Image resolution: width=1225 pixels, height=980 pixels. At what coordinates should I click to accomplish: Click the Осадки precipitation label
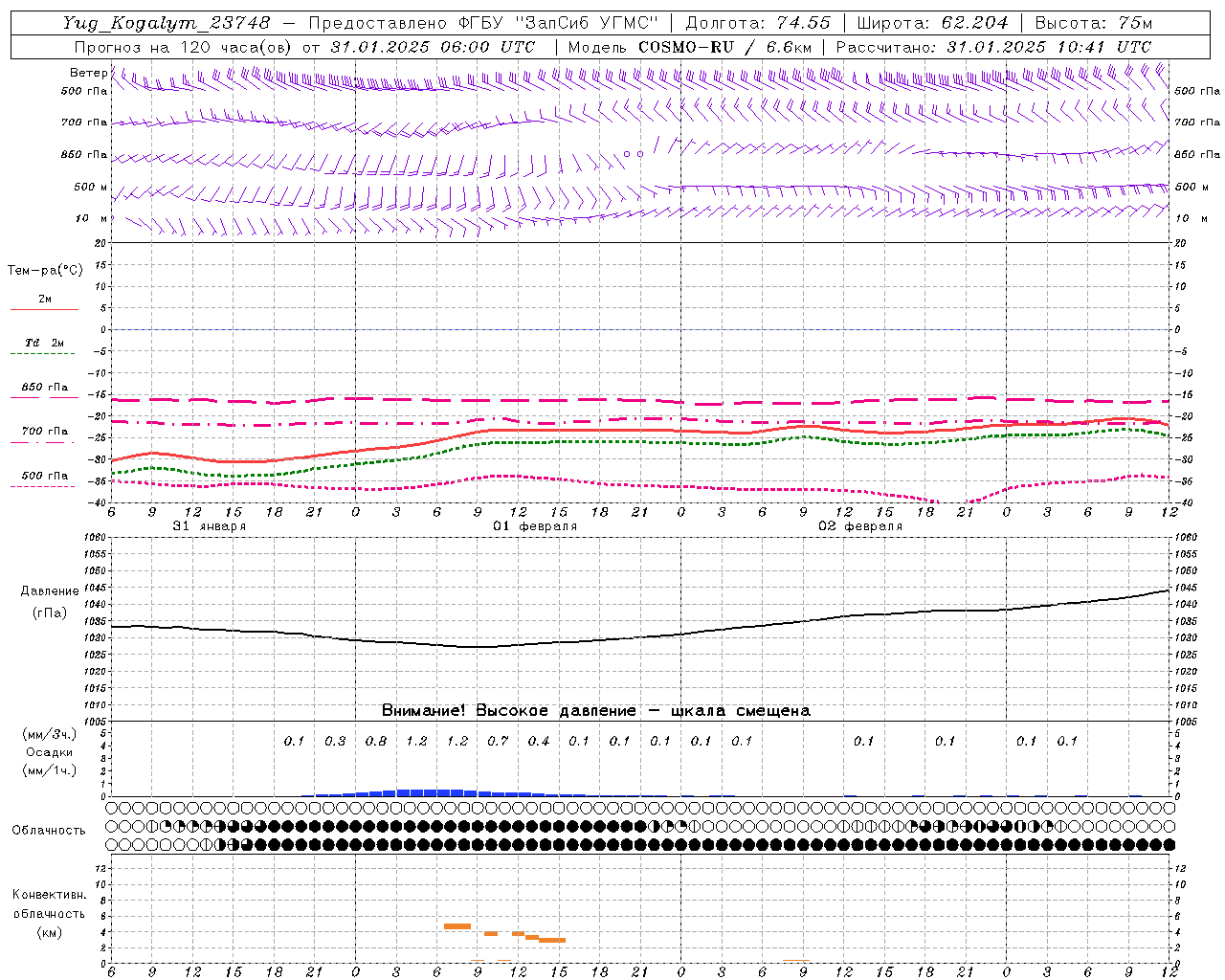coord(50,752)
